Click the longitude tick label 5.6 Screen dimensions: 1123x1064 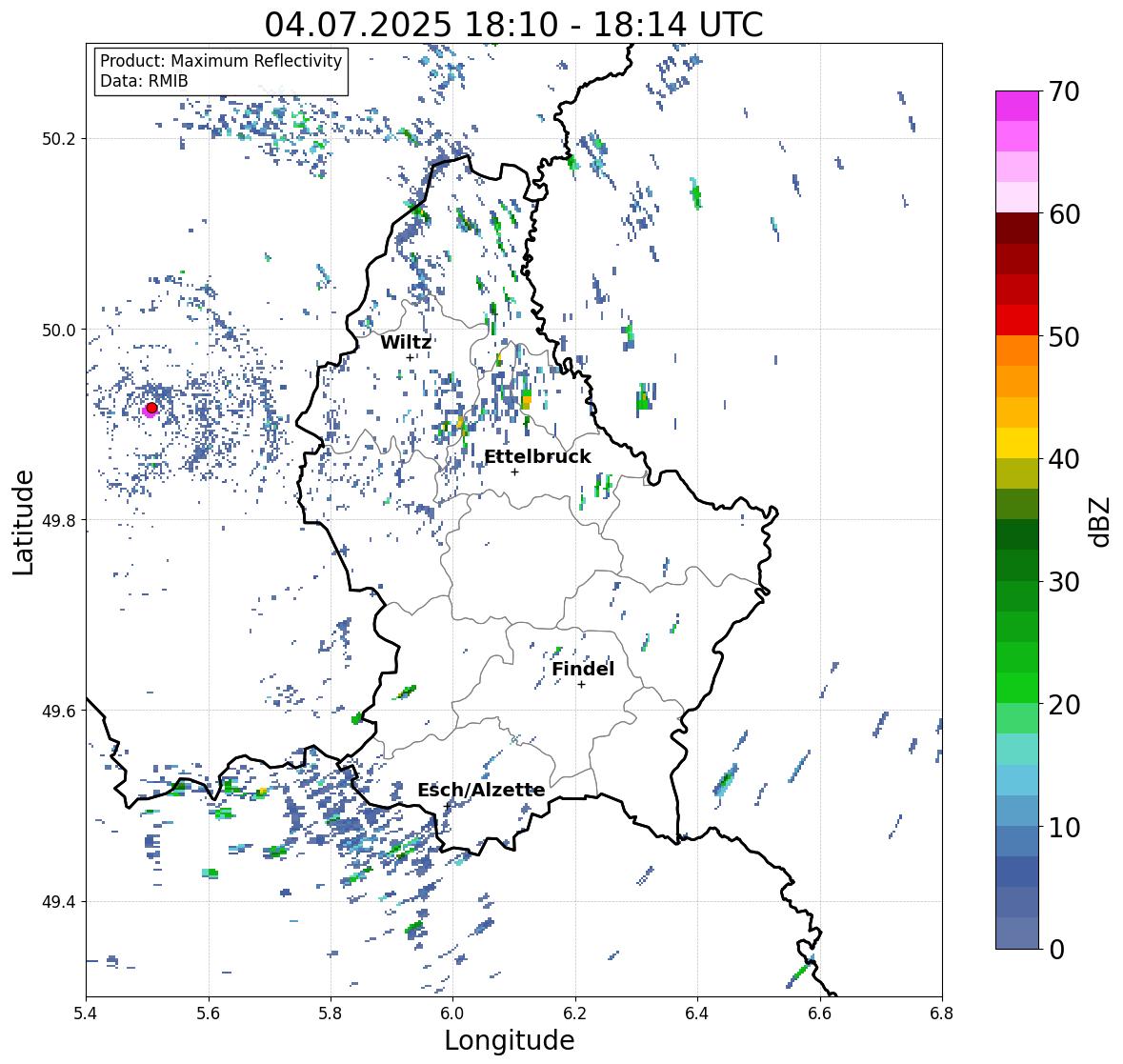(209, 1014)
